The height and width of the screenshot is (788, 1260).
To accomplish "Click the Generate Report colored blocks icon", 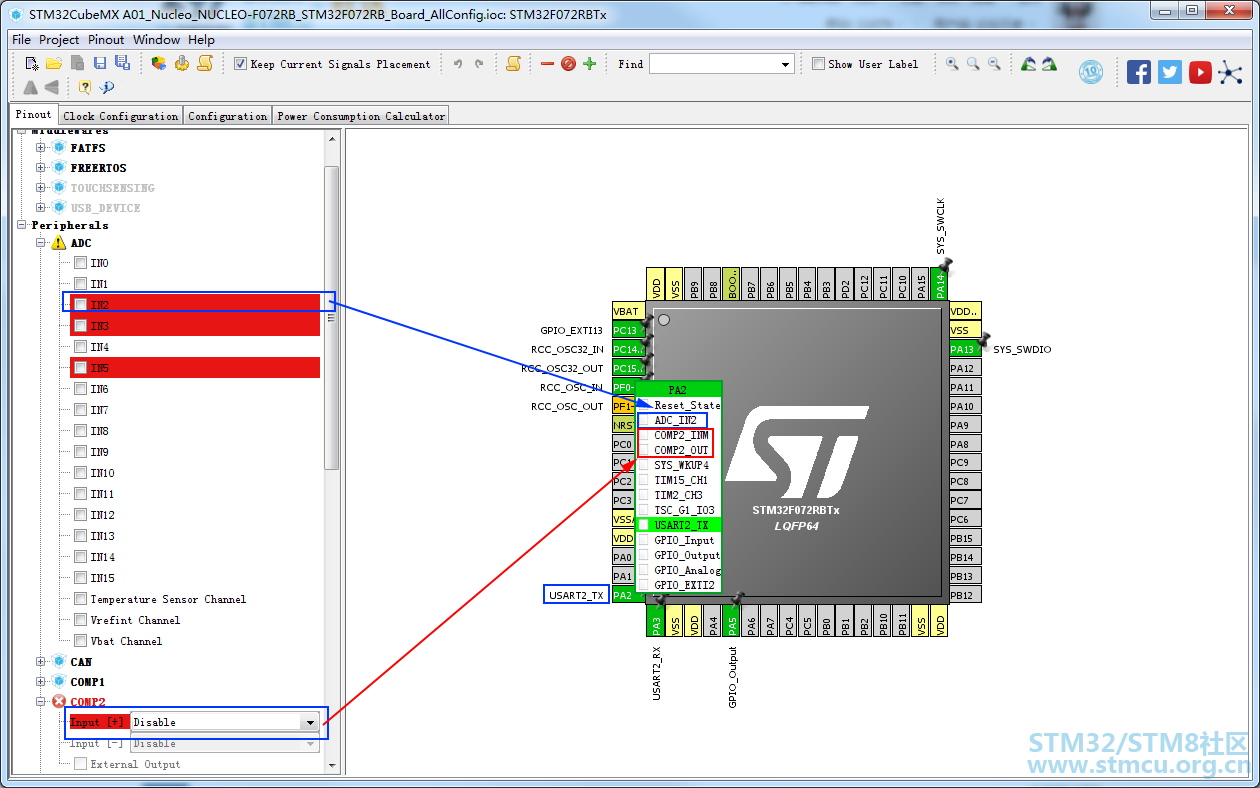I will click(x=159, y=63).
